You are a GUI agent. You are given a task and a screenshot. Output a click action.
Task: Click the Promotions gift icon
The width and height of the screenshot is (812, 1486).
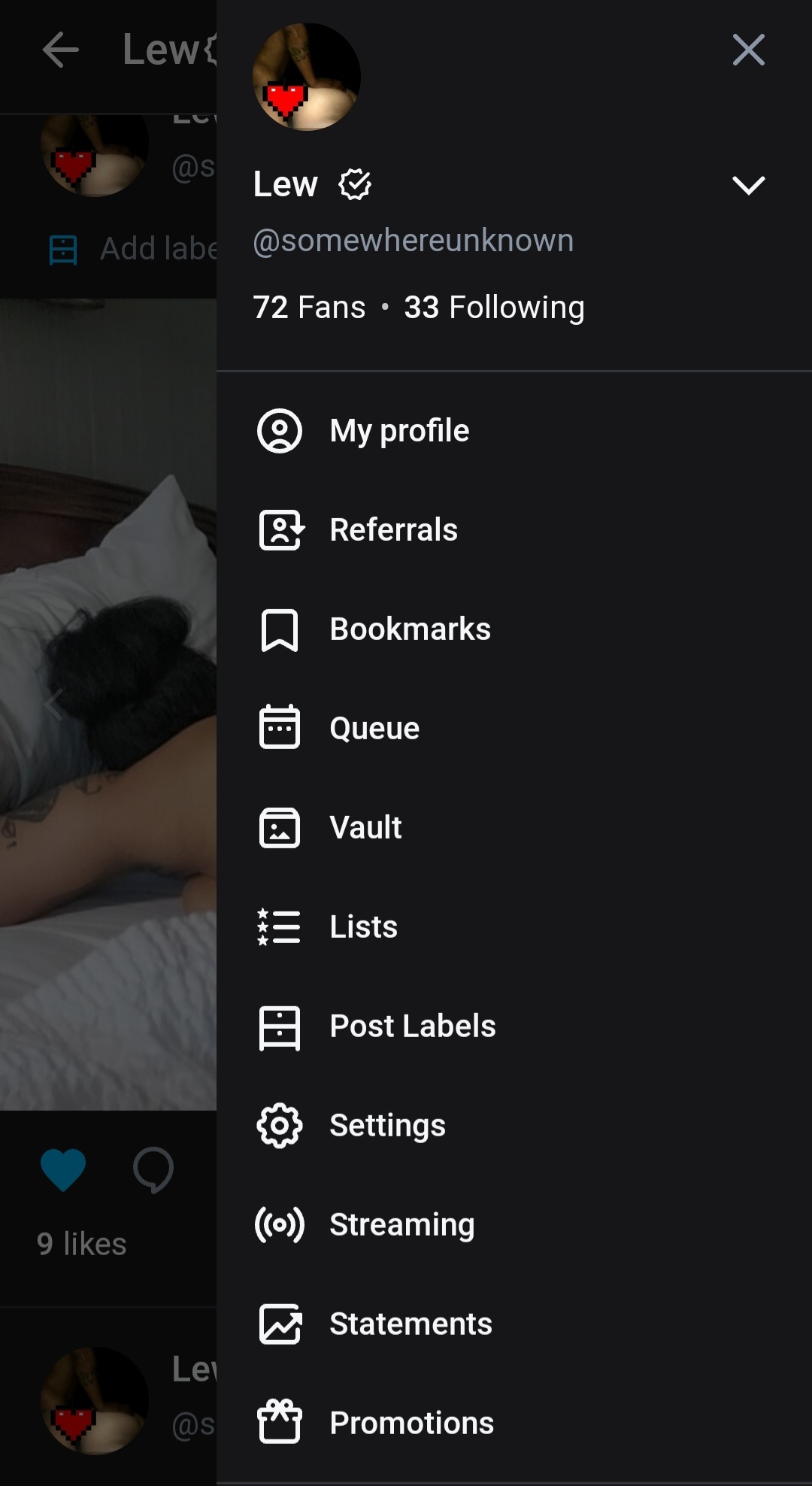pos(280,1422)
